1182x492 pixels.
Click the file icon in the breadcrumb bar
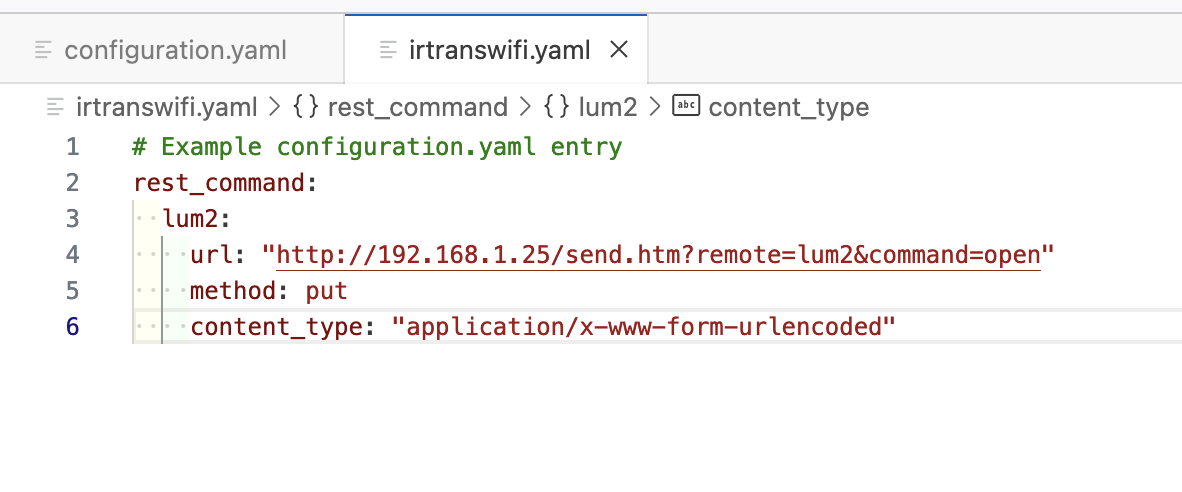point(56,107)
